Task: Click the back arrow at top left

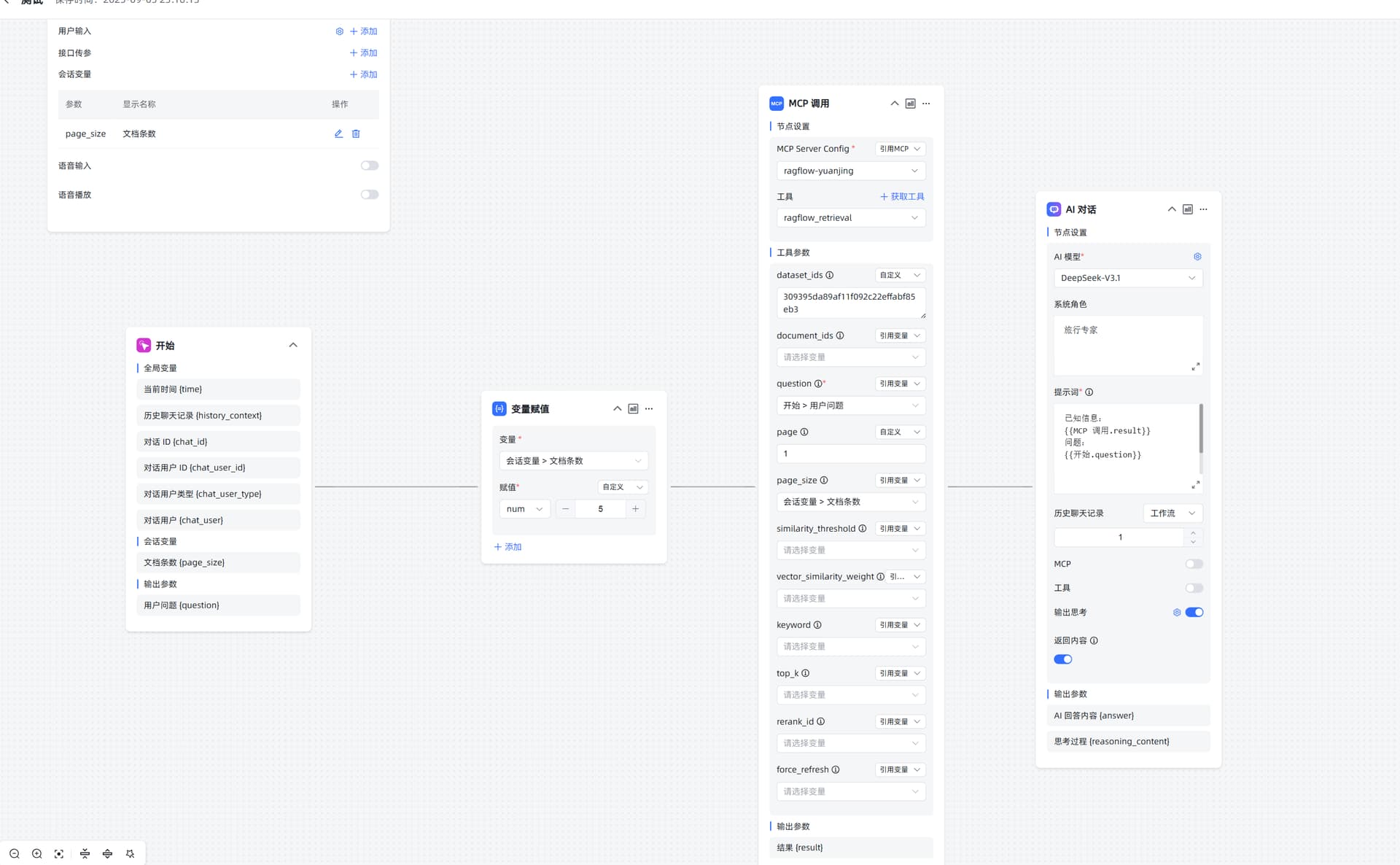Action: coord(6,3)
